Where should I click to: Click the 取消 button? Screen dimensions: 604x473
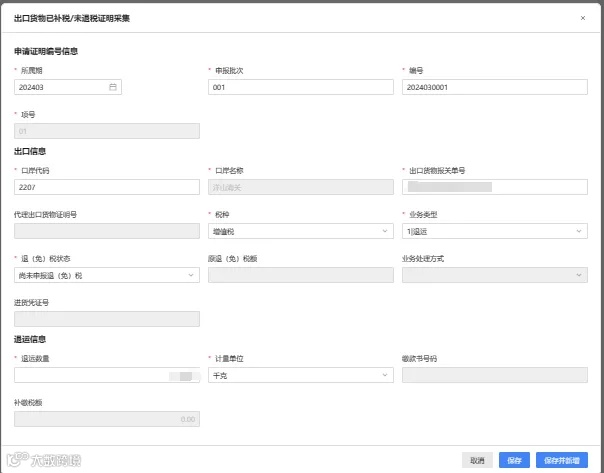[x=477, y=460]
